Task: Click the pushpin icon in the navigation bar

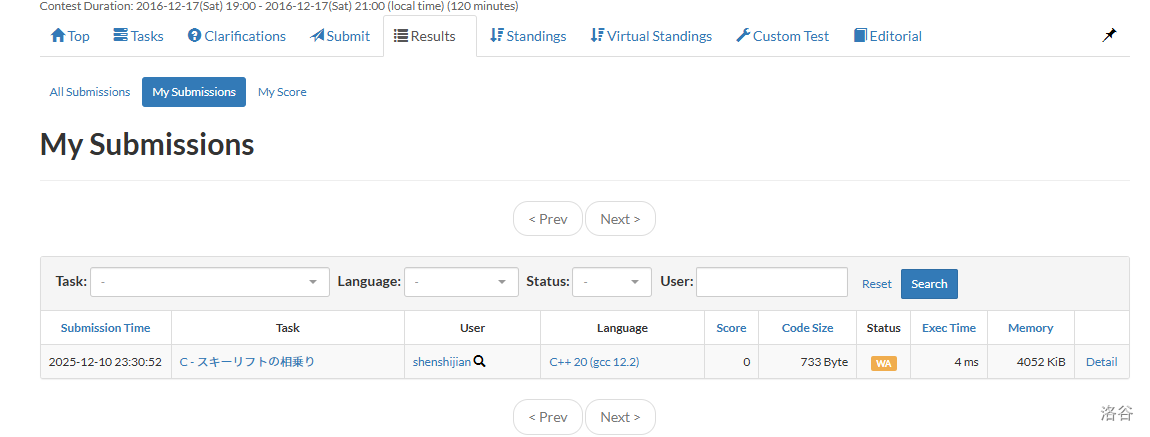Action: (1109, 35)
